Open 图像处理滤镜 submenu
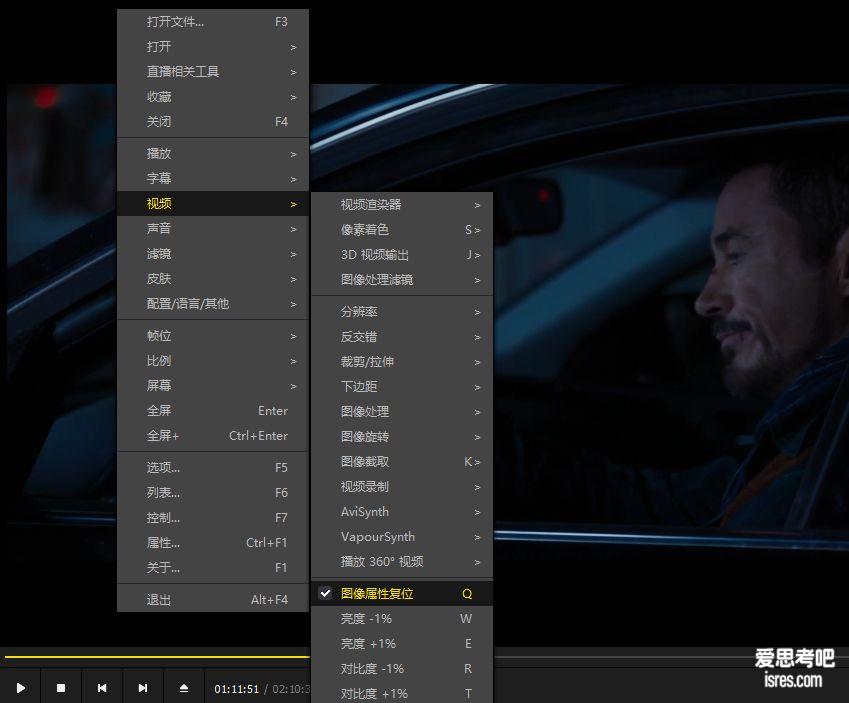The width and height of the screenshot is (849, 703). pos(402,279)
